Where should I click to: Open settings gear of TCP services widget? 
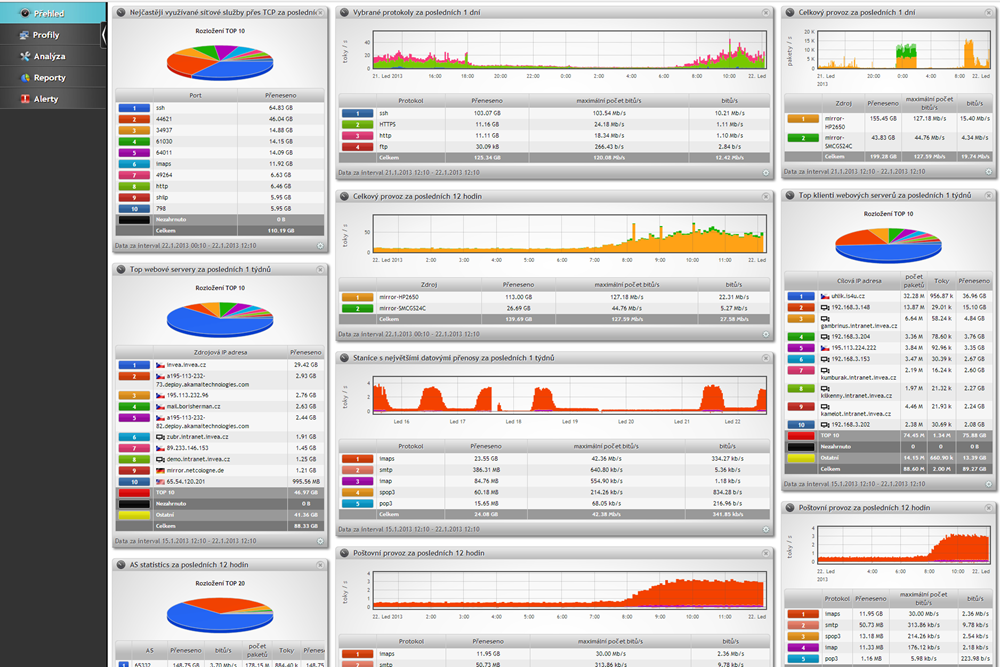[x=320, y=246]
